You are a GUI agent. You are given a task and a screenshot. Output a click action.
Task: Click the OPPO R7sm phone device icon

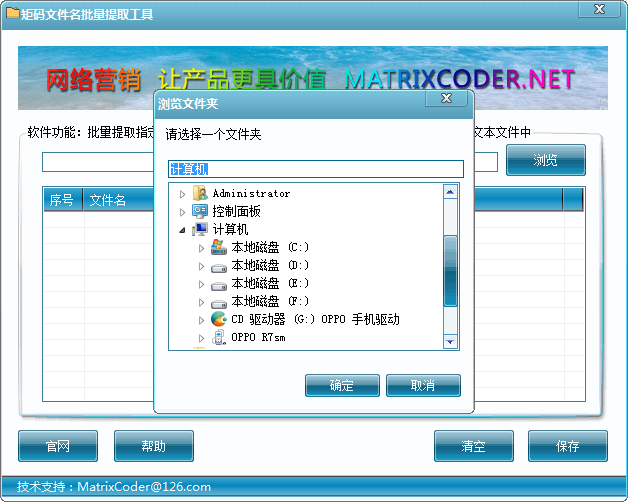pos(219,337)
